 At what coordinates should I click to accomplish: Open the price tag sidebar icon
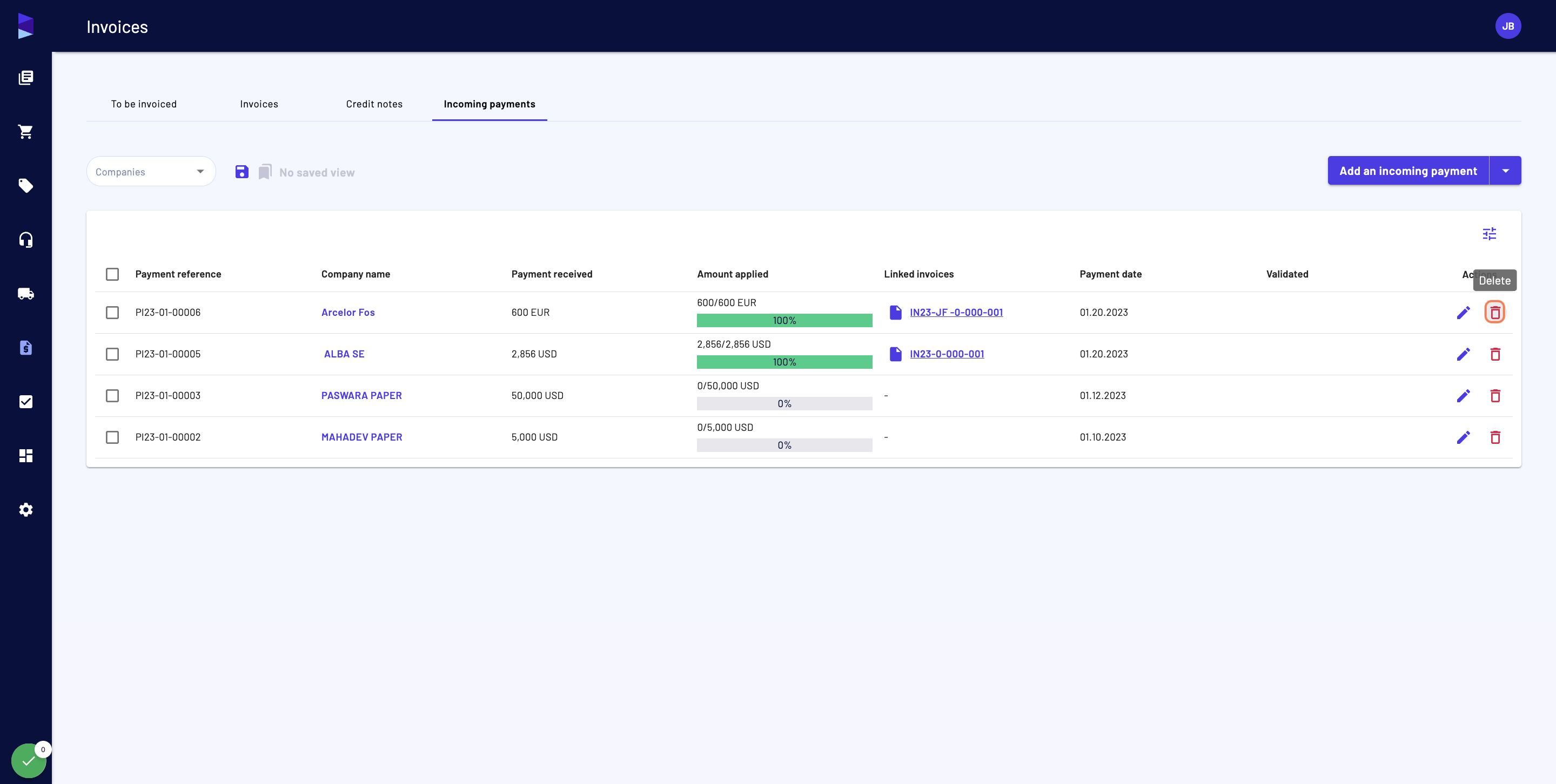pos(25,185)
